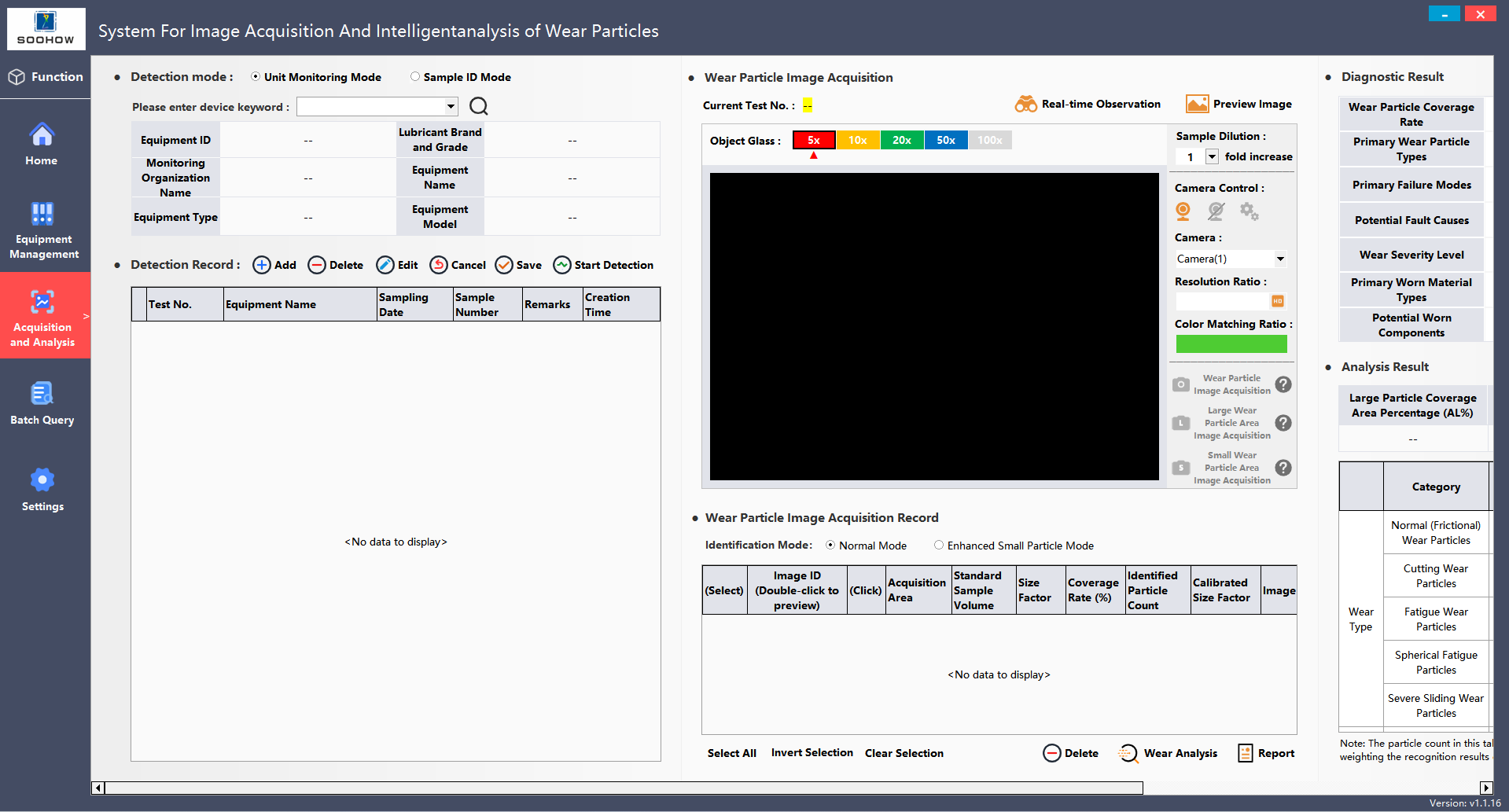Expand the Camera(1) selection dropdown
This screenshot has width=1509, height=812.
pos(1280,259)
